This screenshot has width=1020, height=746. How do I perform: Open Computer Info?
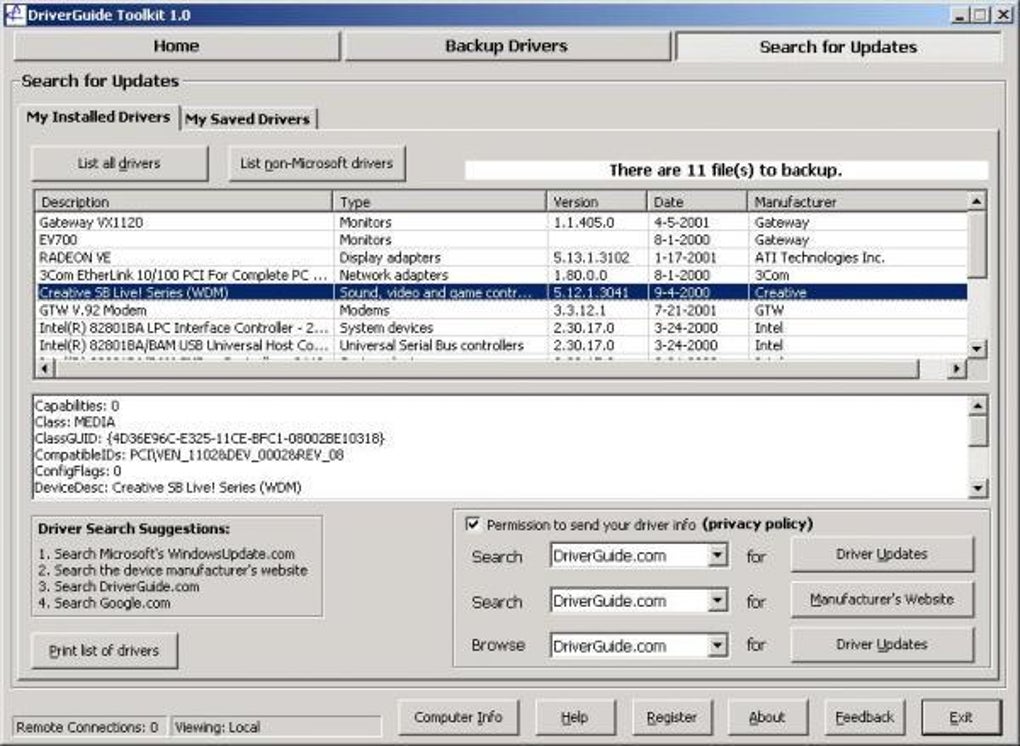[458, 717]
